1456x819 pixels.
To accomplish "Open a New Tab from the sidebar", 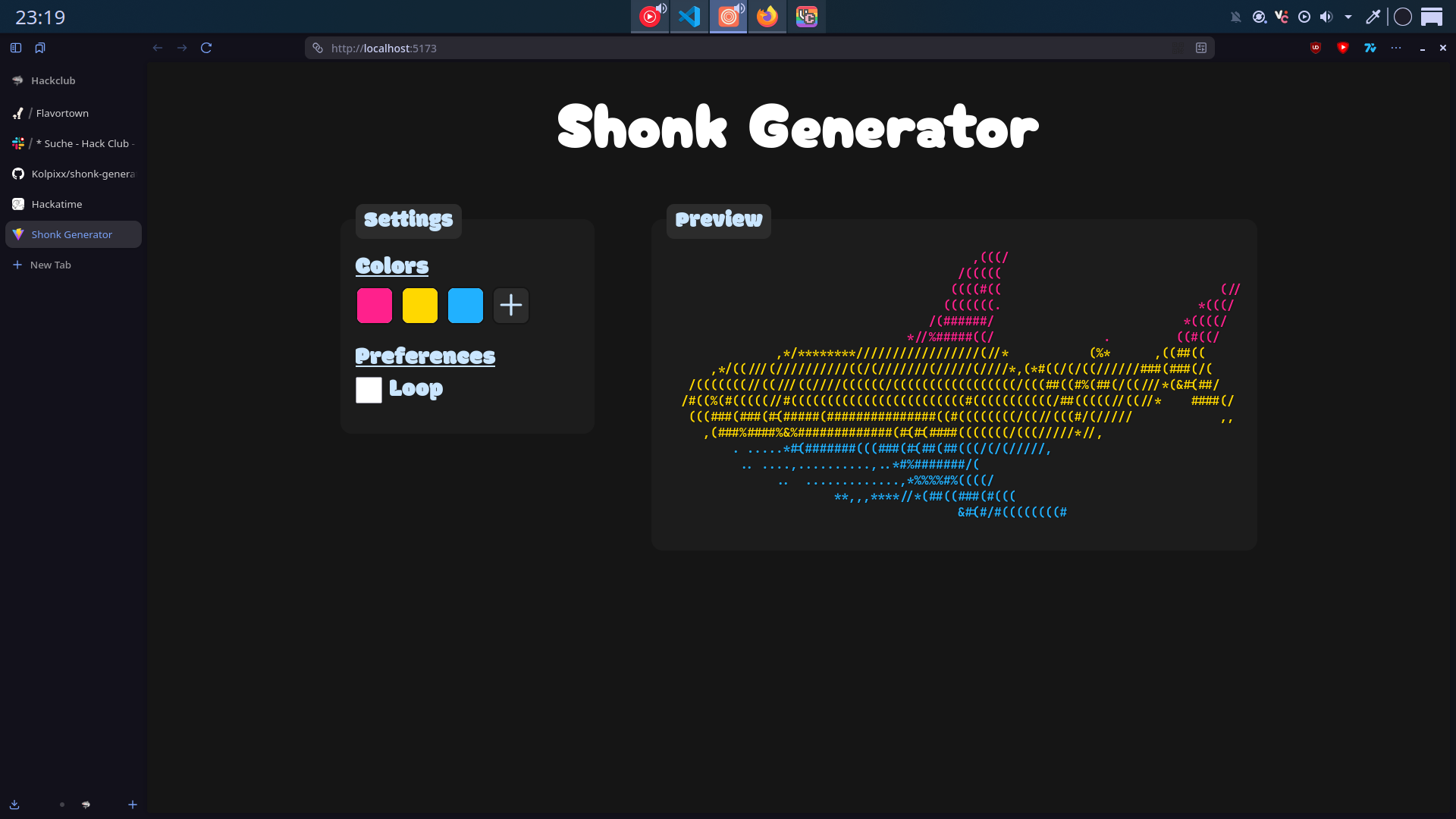I will coord(50,265).
